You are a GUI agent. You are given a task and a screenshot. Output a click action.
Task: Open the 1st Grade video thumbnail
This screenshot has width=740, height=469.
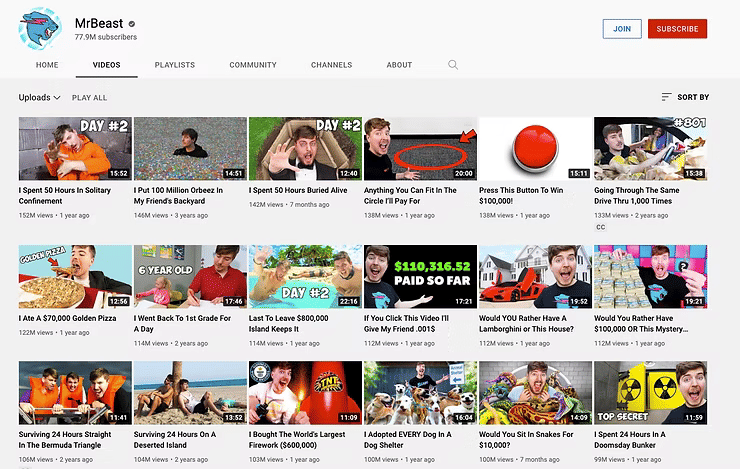pyautogui.click(x=190, y=276)
